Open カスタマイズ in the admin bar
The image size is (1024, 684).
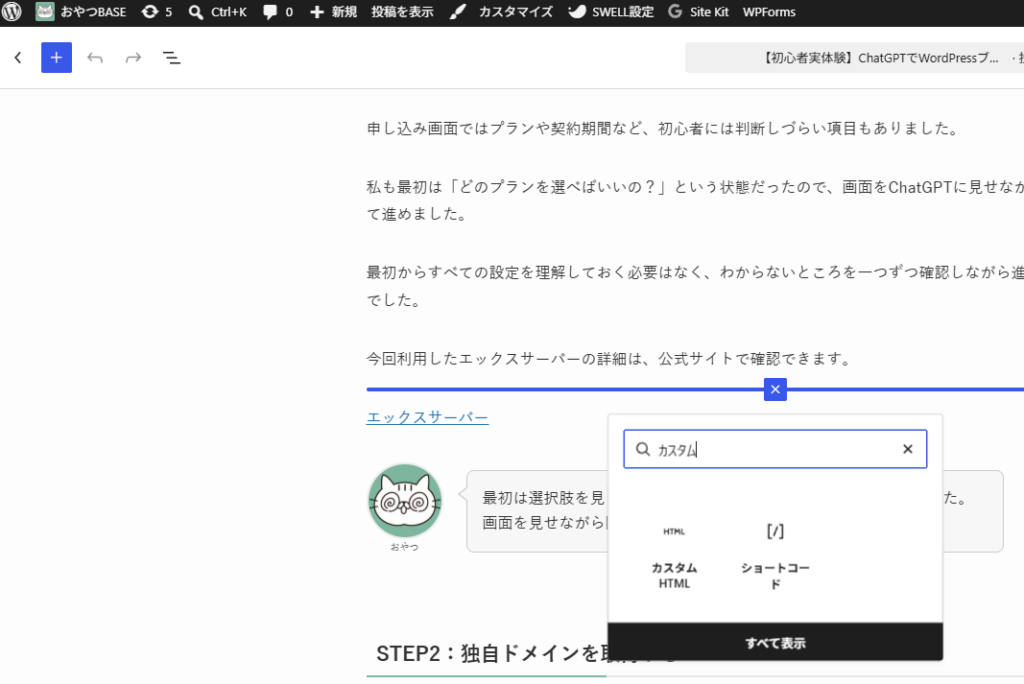click(x=502, y=12)
